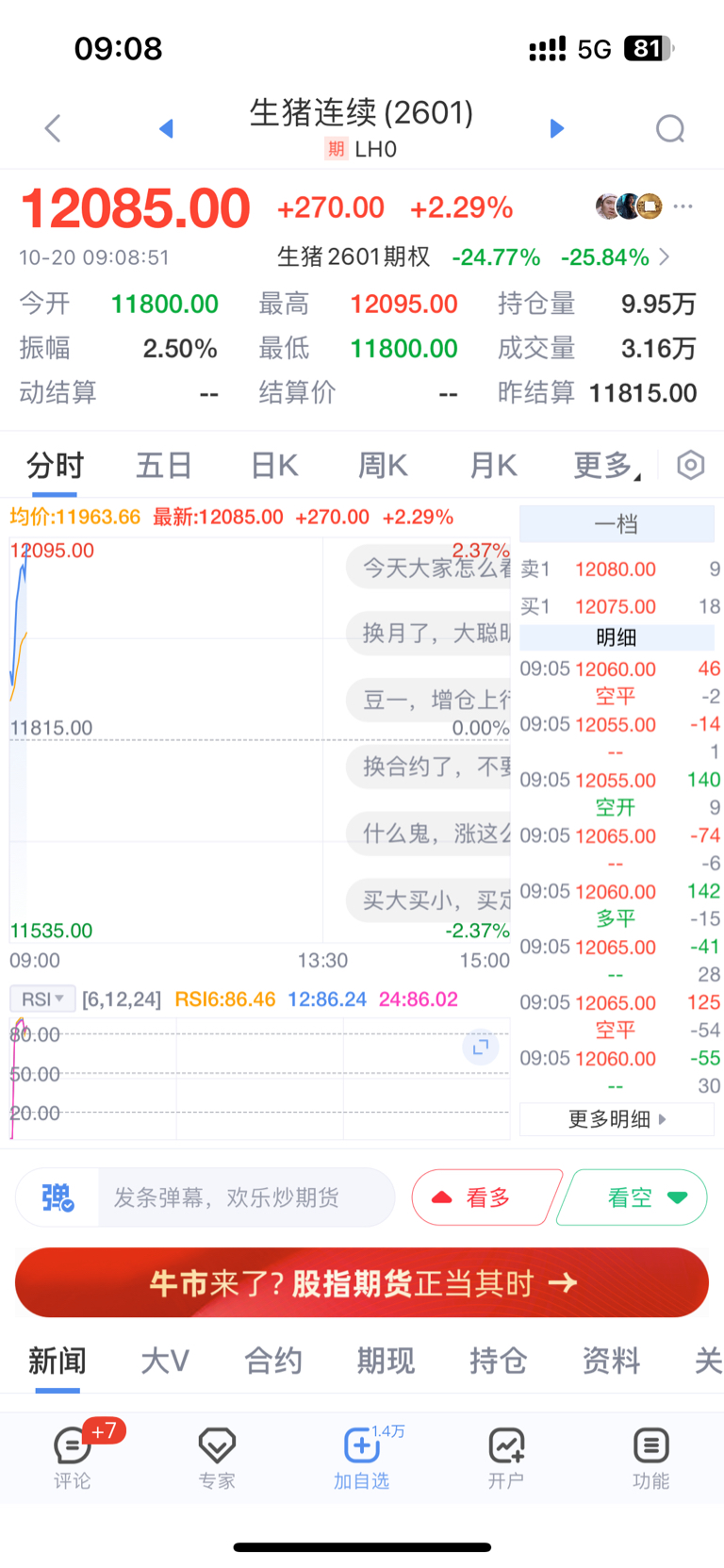Switch to the 日K chart tab

coord(274,465)
